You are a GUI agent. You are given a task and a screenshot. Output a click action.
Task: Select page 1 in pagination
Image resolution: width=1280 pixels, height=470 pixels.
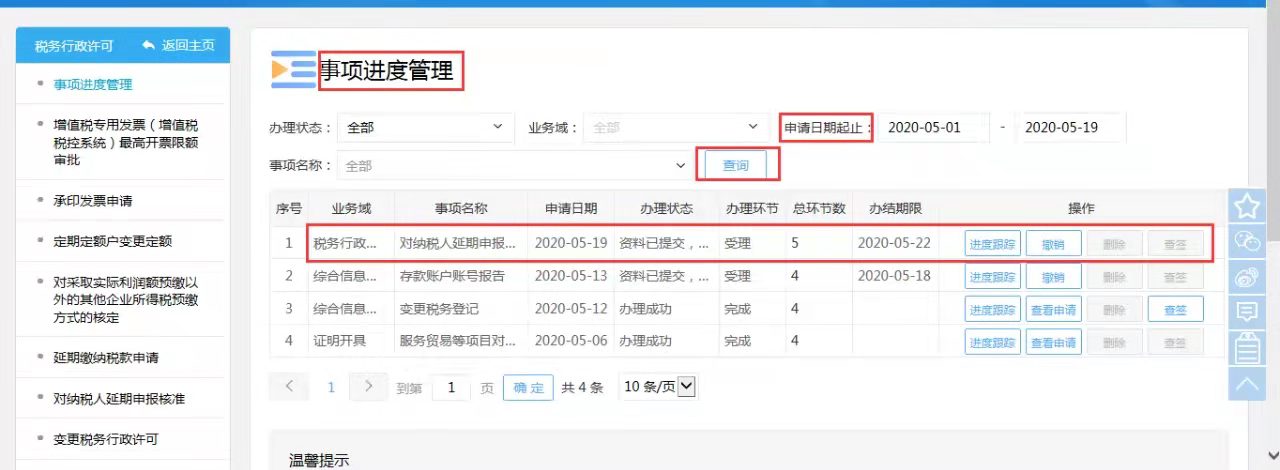click(332, 387)
